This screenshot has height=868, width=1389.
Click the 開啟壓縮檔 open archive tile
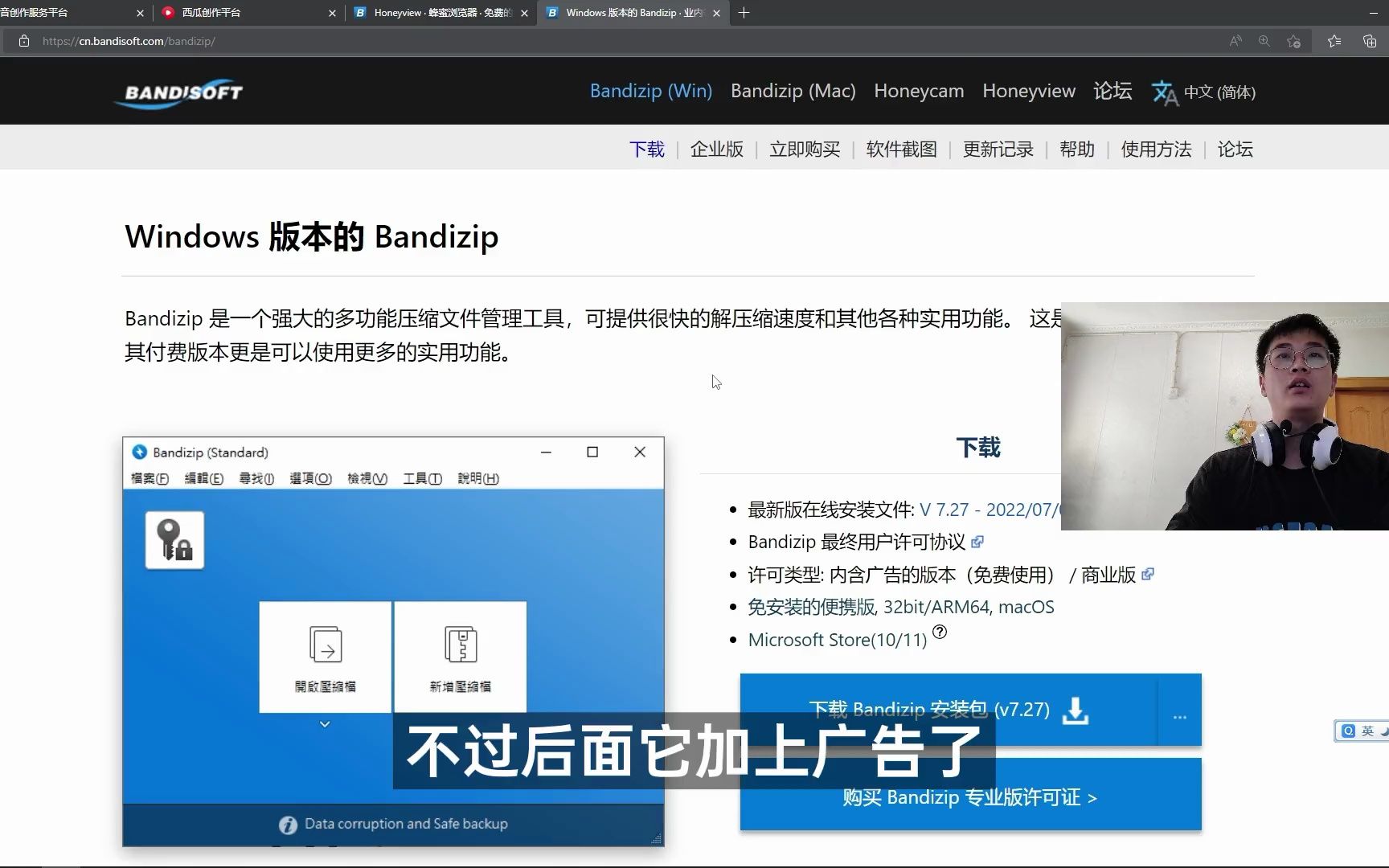[x=325, y=657]
